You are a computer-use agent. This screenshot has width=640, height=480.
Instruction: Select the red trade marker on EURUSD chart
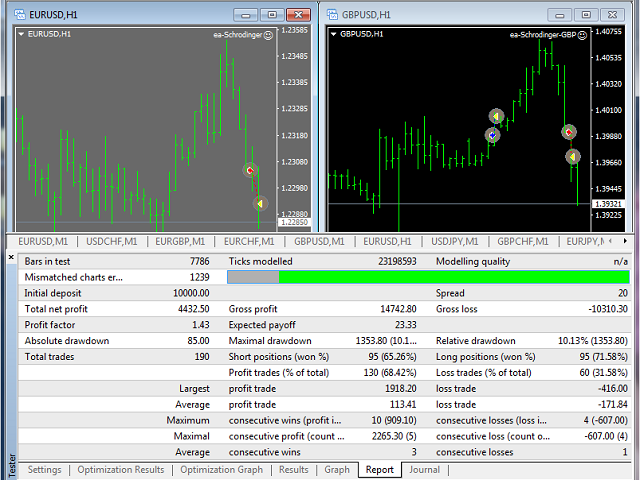[x=251, y=171]
